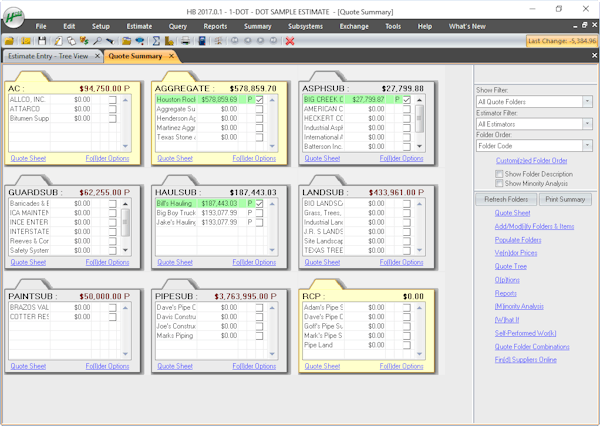Click the previous record navigation icon
This screenshot has width=600, height=426.
point(248,40)
